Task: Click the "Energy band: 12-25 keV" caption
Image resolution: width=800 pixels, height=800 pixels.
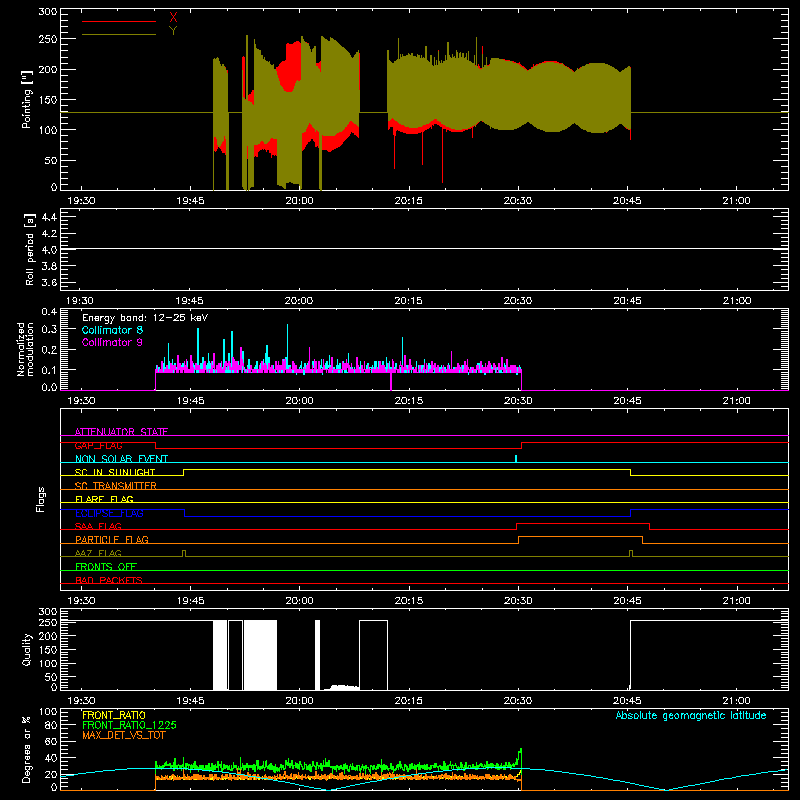Action: (145, 318)
